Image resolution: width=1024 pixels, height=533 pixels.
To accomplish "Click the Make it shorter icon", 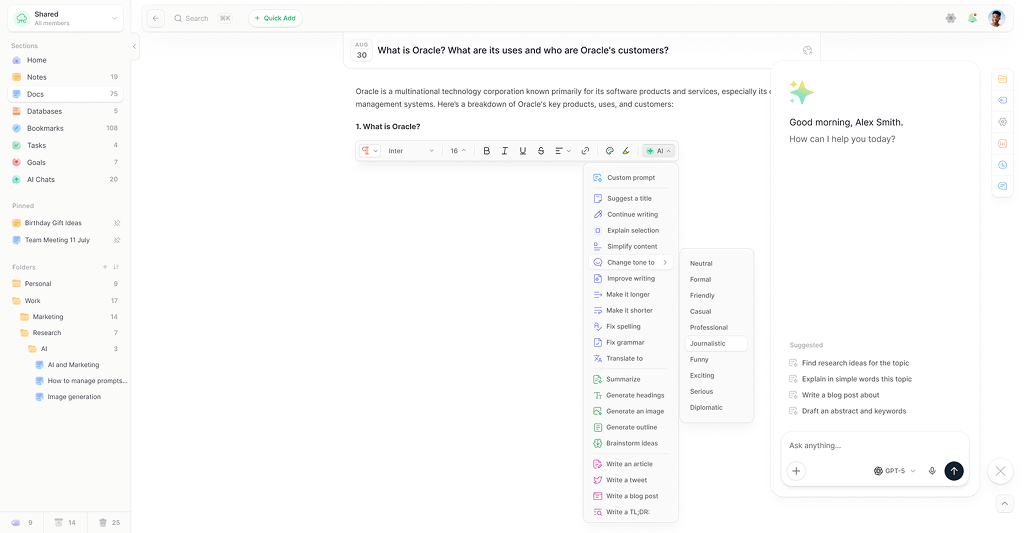I will [x=598, y=310].
